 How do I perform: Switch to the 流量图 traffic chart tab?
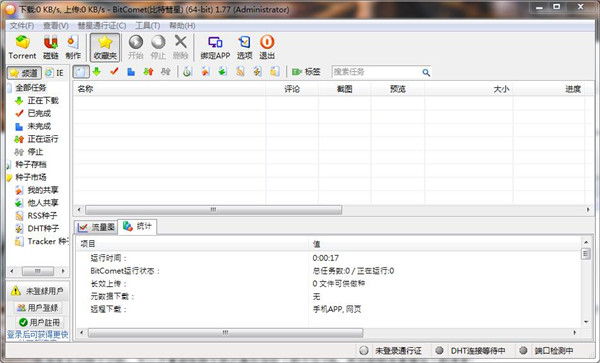(x=96, y=227)
